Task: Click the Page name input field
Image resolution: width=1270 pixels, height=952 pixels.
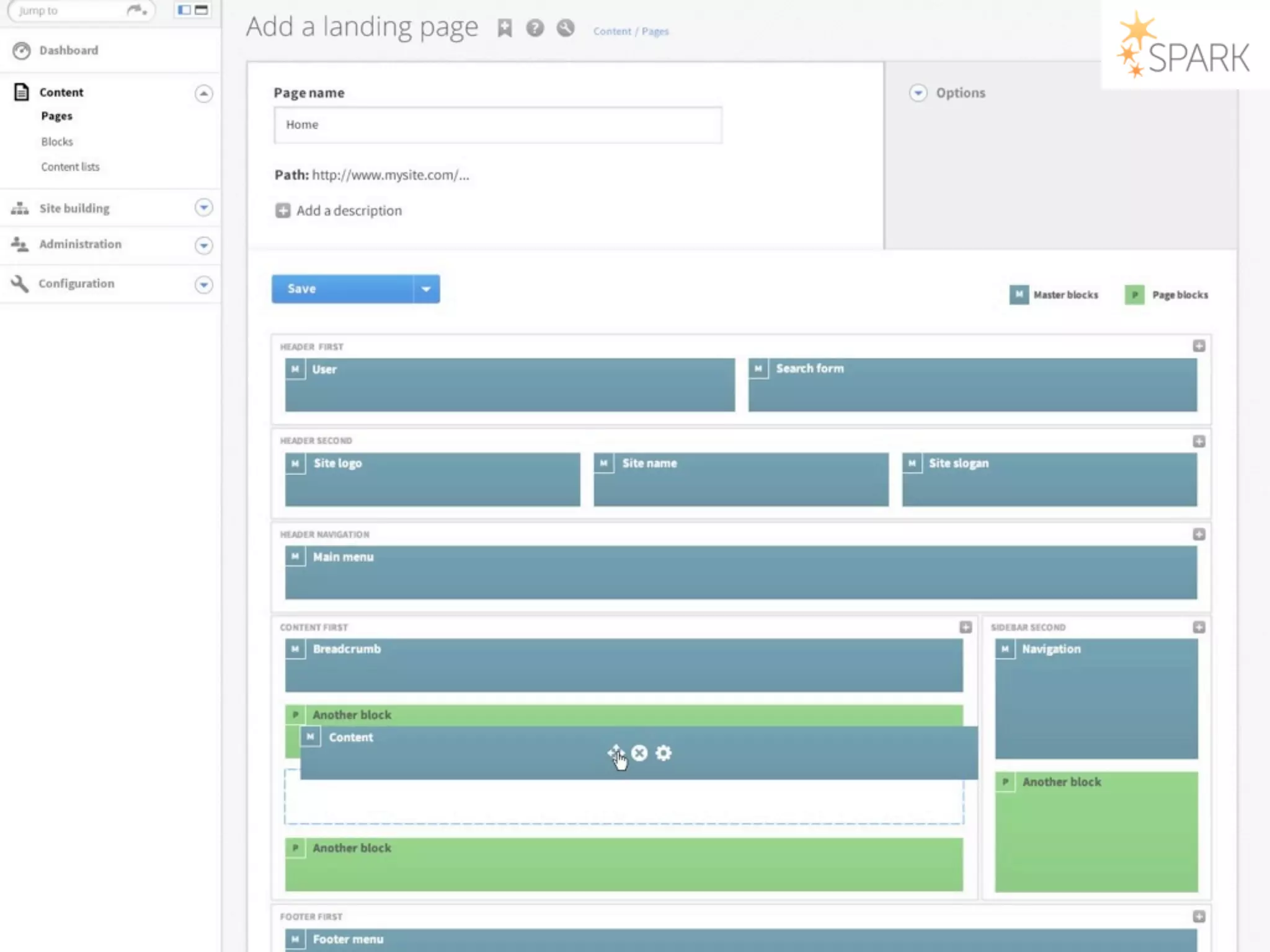Action: point(497,125)
